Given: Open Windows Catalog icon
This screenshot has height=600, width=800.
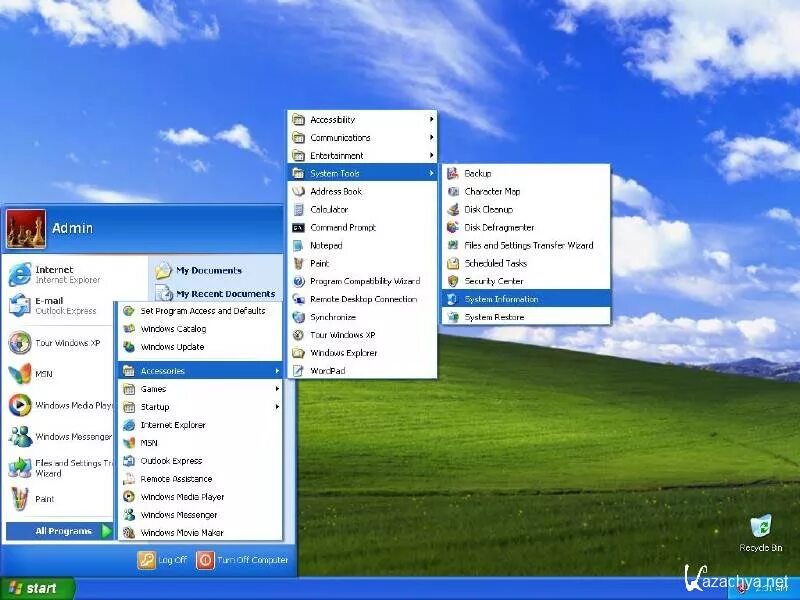Looking at the screenshot, I should (x=129, y=329).
